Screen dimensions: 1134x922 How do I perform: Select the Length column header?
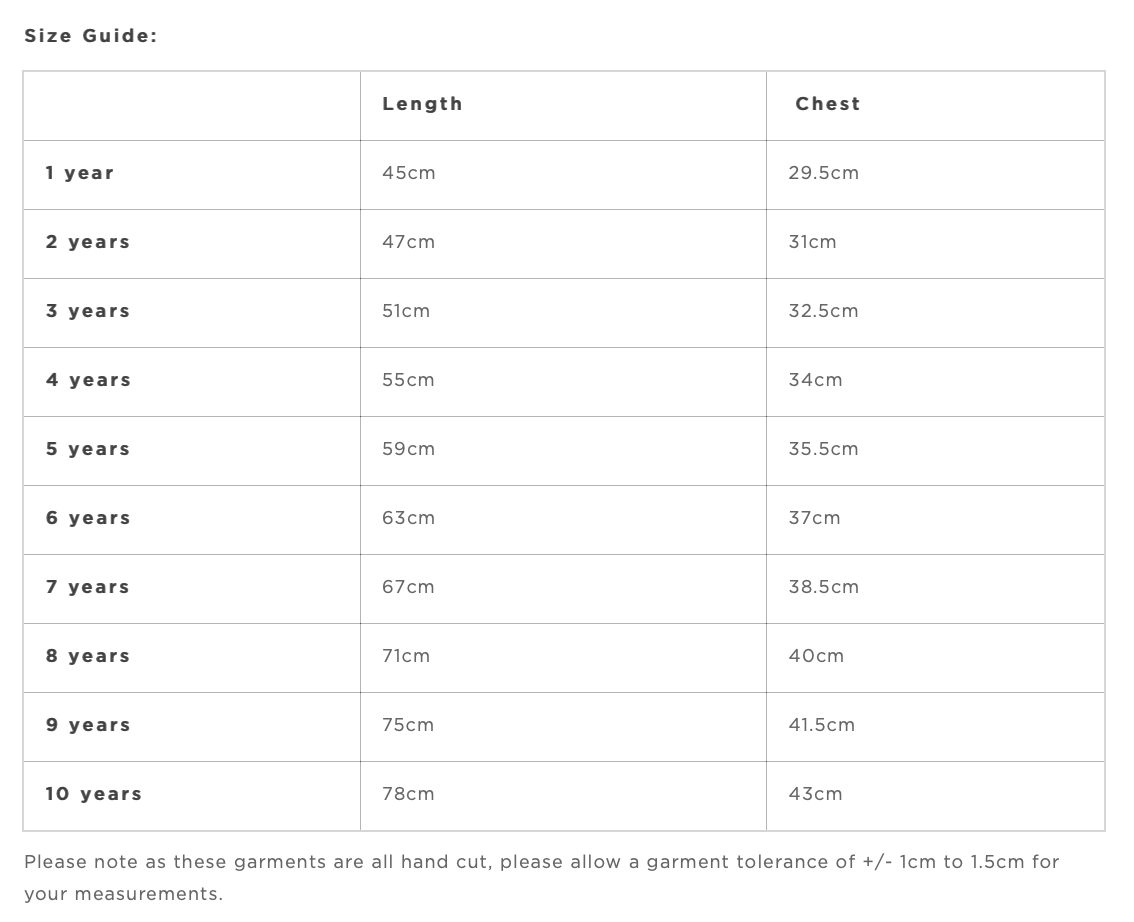[422, 104]
